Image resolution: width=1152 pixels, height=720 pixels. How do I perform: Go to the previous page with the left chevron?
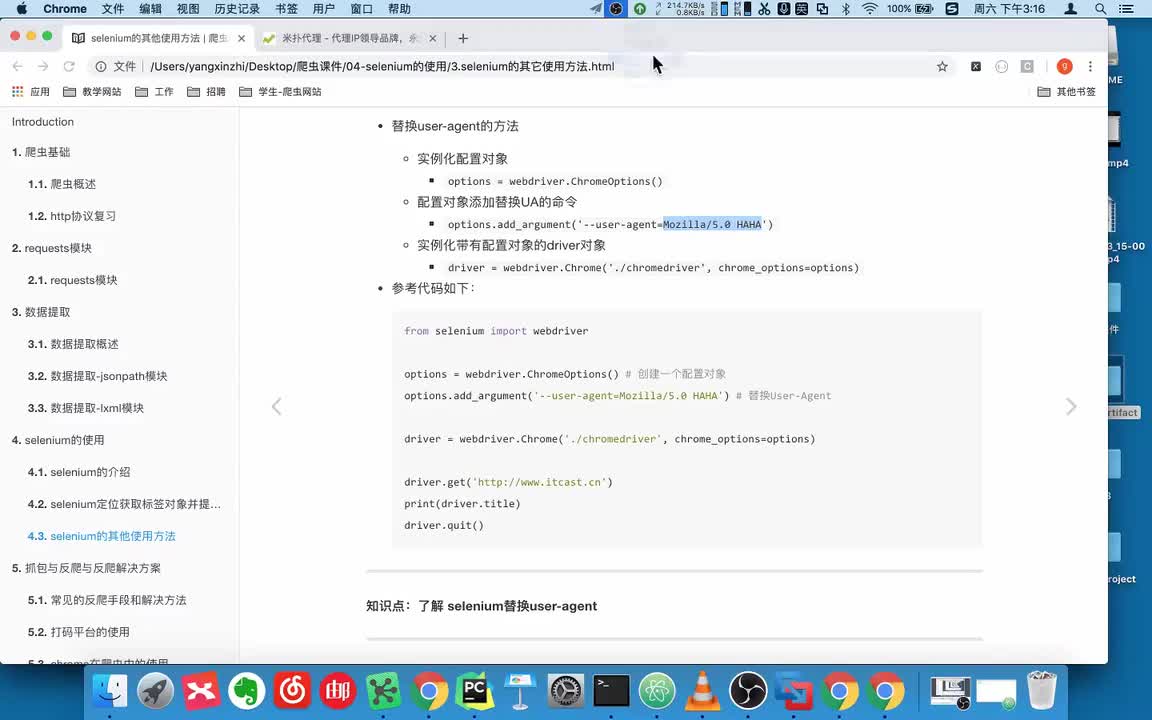(x=276, y=406)
